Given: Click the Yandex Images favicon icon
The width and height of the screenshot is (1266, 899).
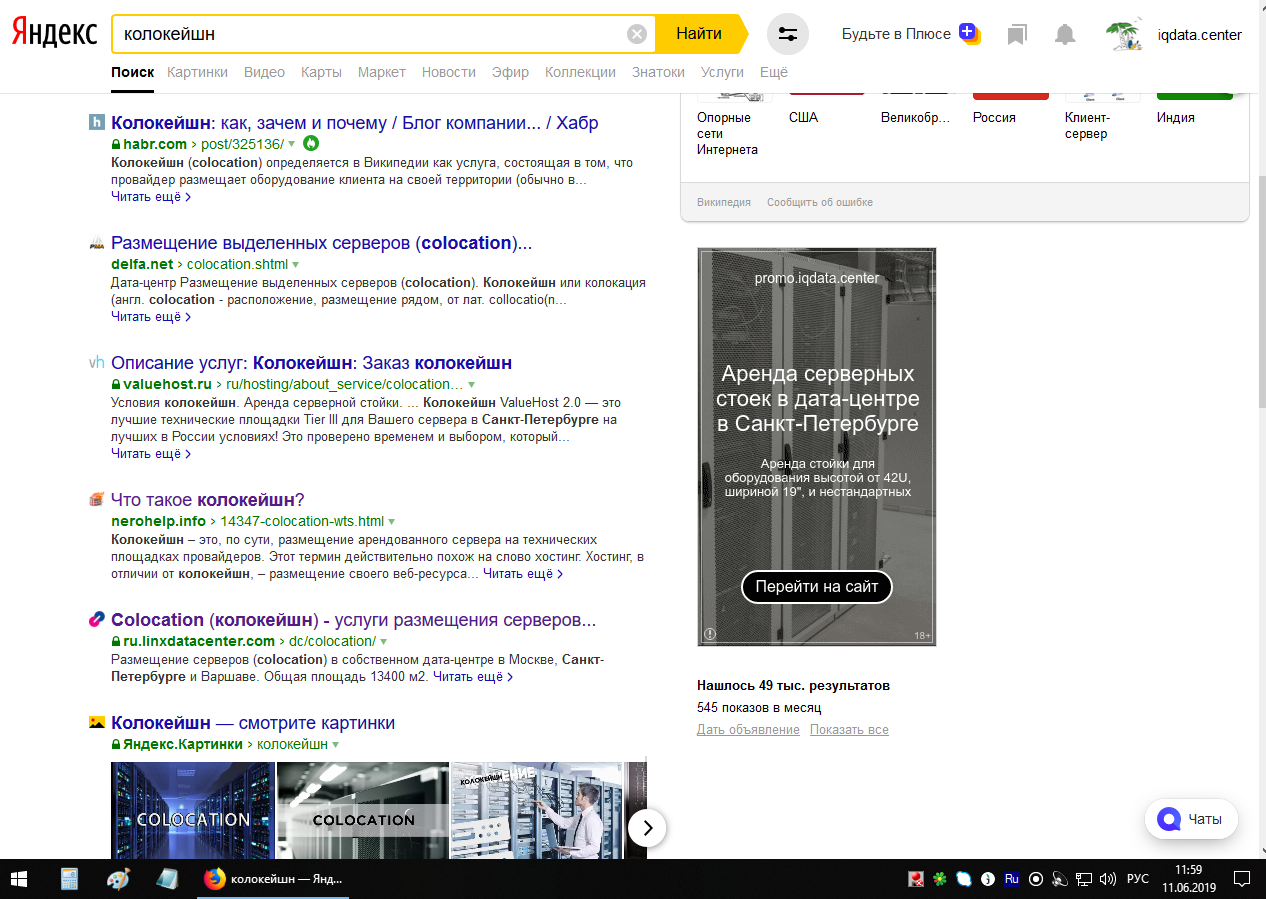Looking at the screenshot, I should (x=97, y=723).
